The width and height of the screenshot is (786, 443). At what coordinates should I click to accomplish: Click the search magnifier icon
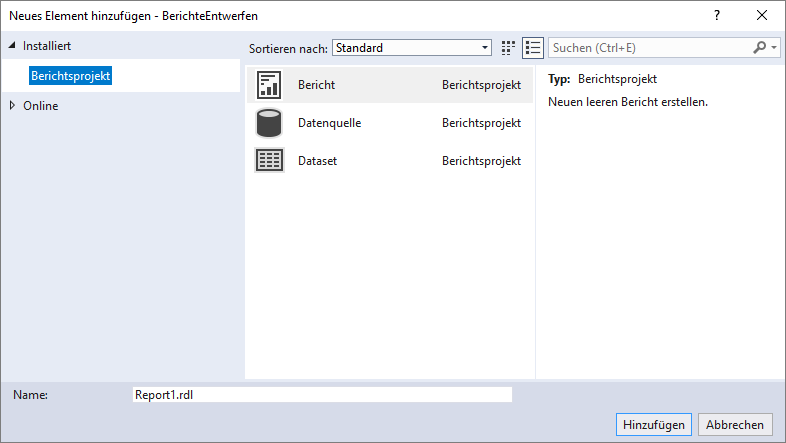pos(760,48)
